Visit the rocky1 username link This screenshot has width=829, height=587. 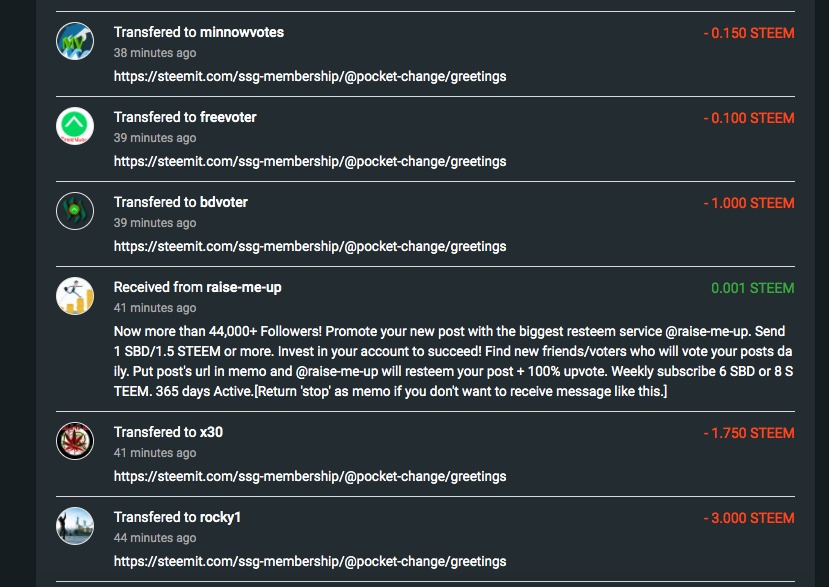click(221, 517)
